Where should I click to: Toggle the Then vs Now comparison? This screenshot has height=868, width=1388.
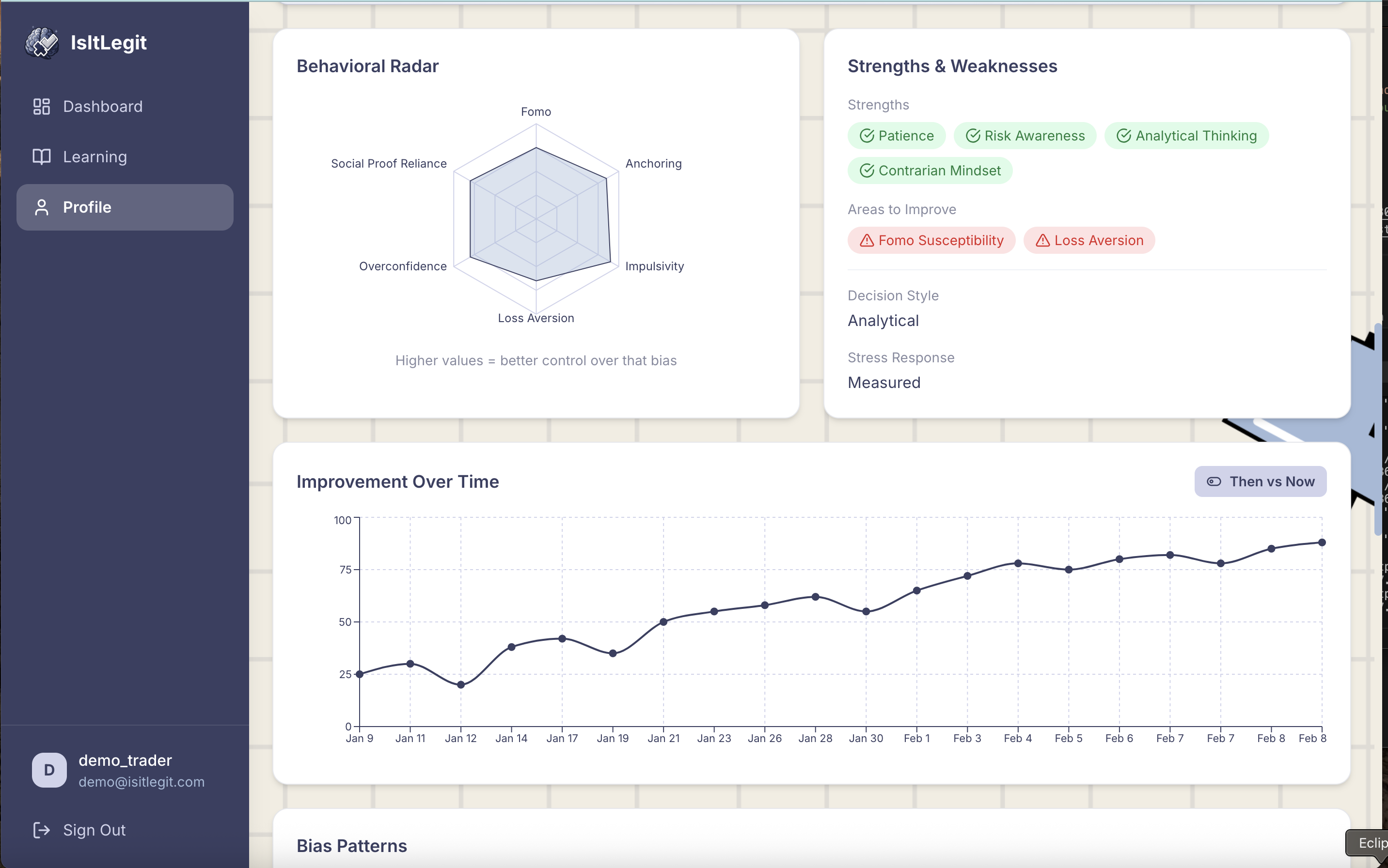point(1260,481)
